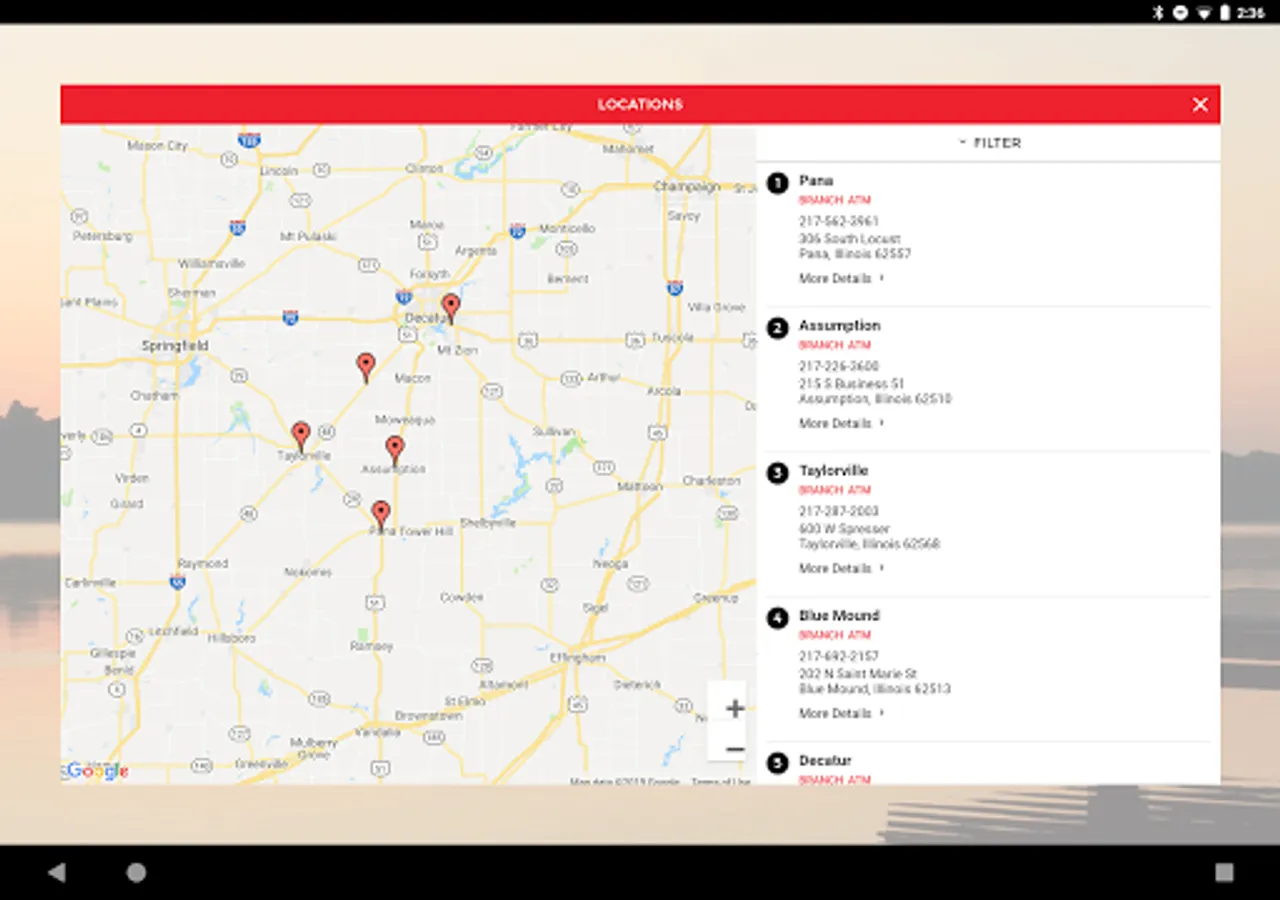Expand the Filter dropdown
Viewport: 1280px width, 900px height.
990,143
